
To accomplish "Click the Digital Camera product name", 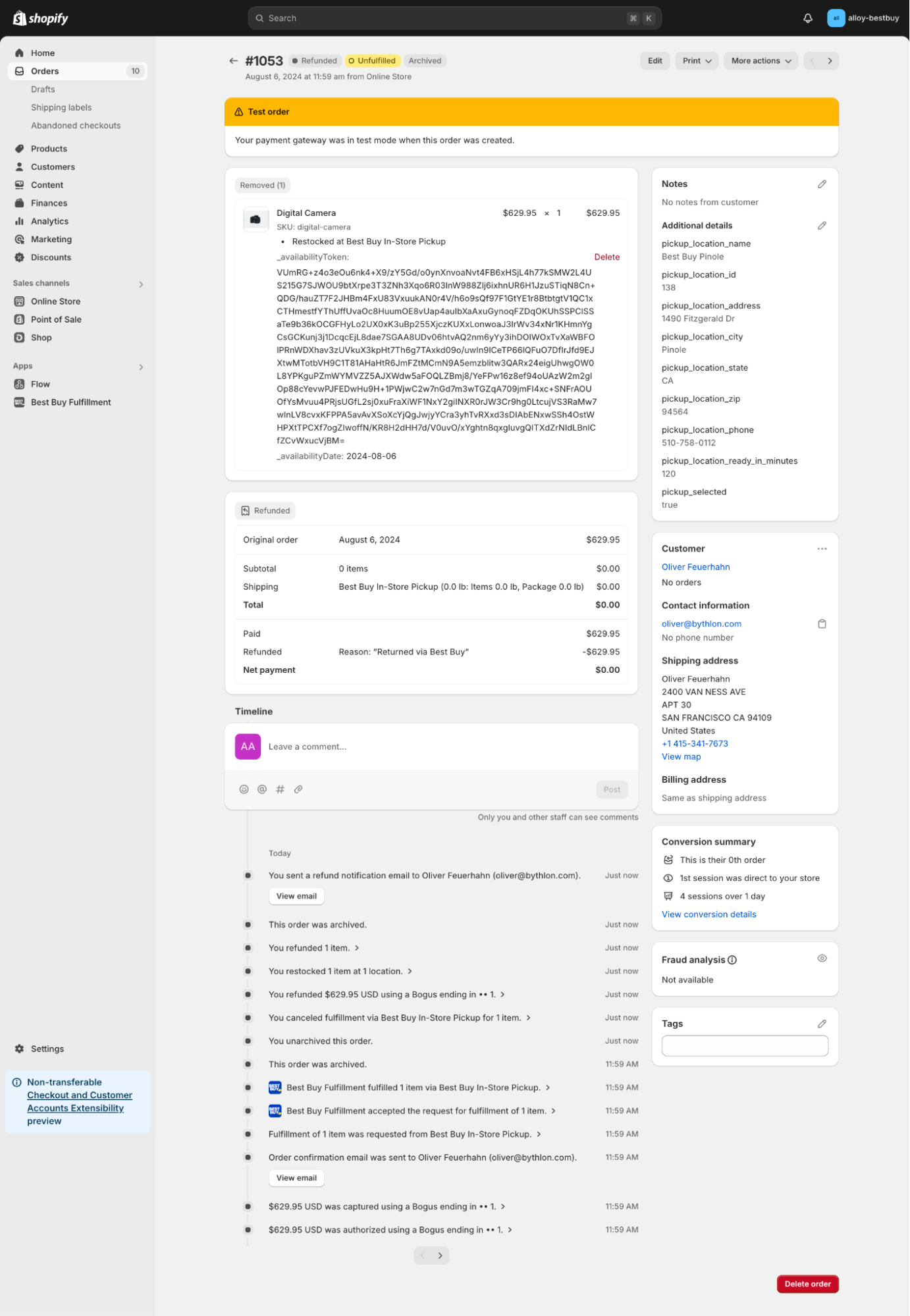I will pos(306,213).
